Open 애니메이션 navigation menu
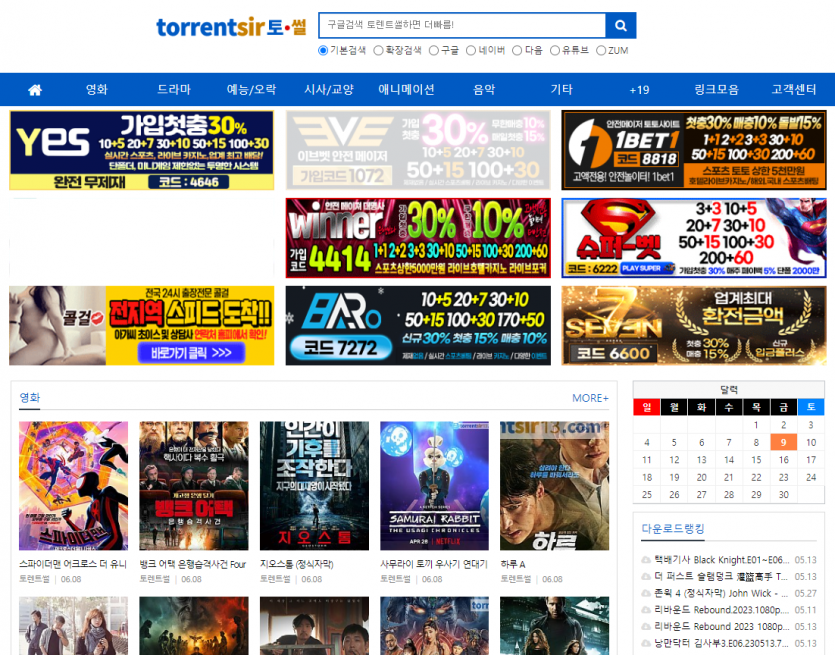This screenshot has width=835, height=655. 406,89
